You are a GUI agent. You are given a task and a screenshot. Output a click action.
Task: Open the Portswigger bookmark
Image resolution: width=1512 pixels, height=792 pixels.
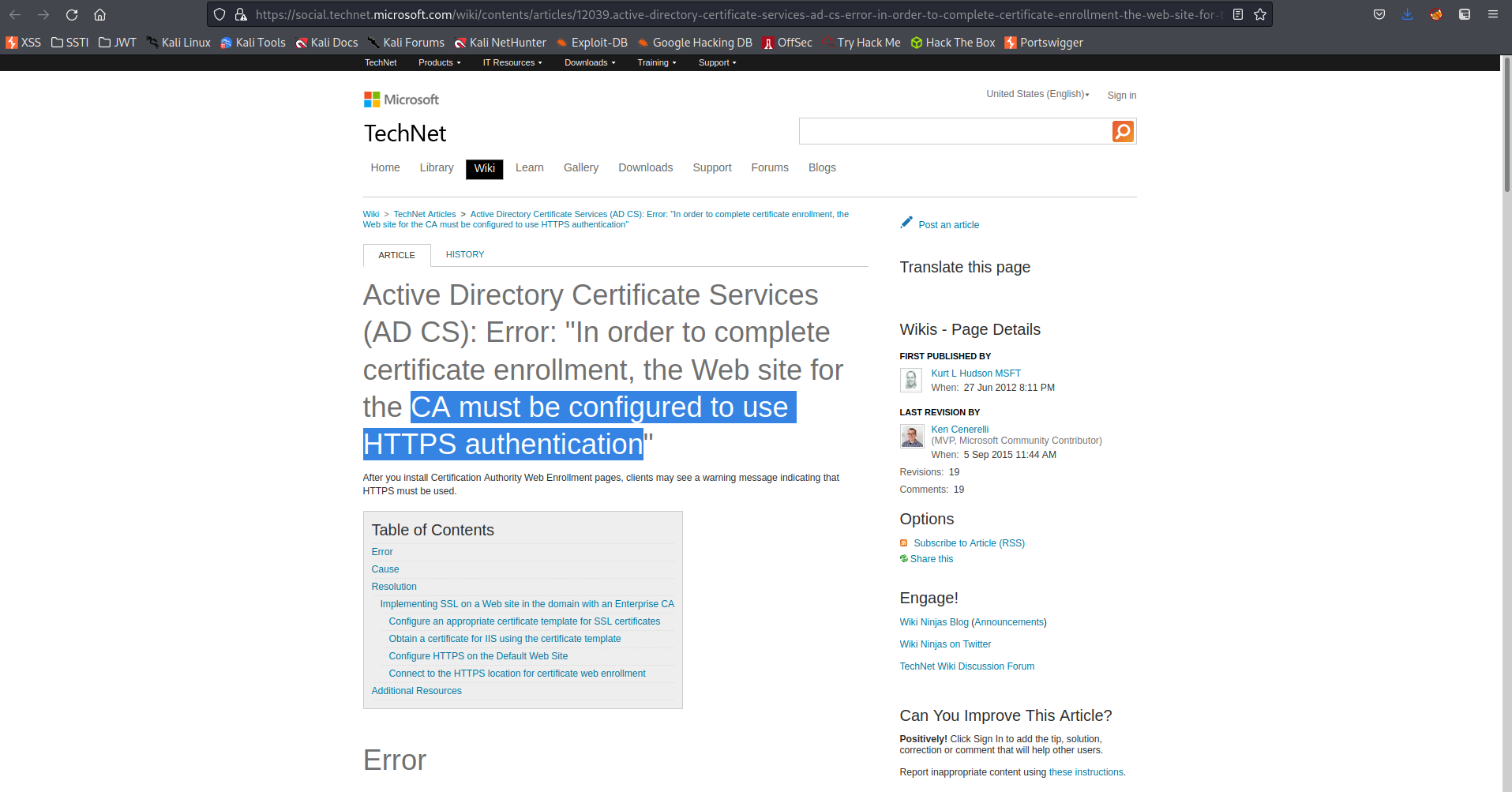(x=1044, y=43)
